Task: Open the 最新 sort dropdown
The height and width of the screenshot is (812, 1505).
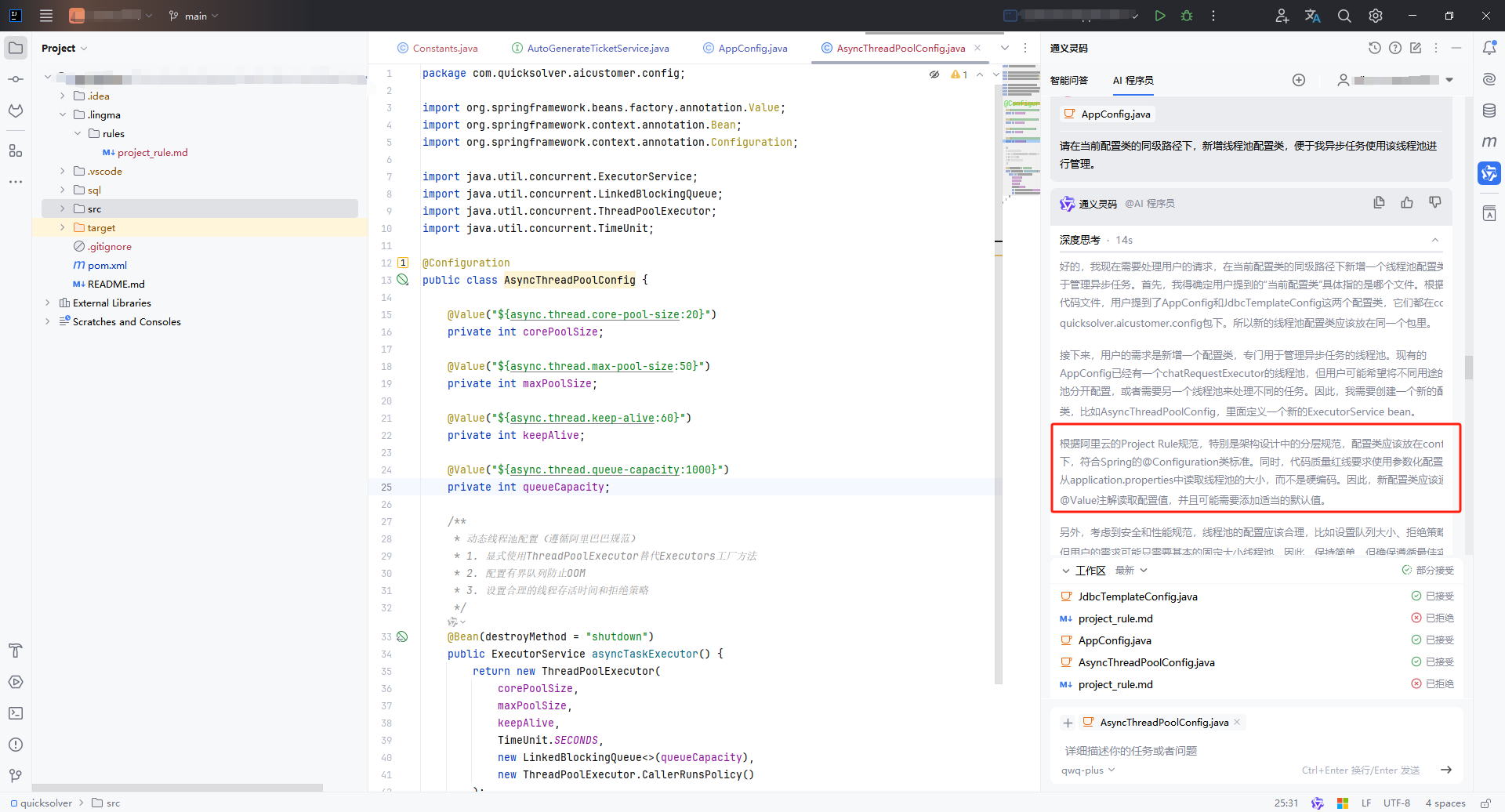Action: (1131, 571)
